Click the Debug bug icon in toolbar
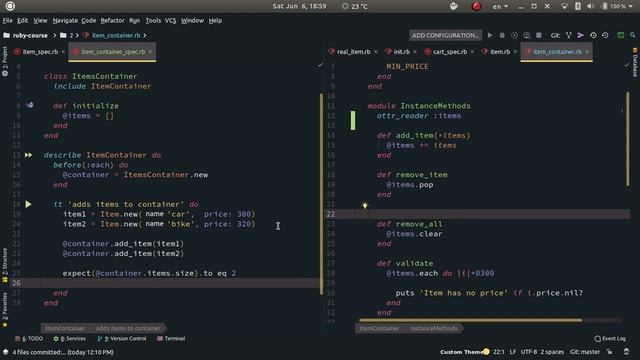This screenshot has height=360, width=640. coord(502,36)
